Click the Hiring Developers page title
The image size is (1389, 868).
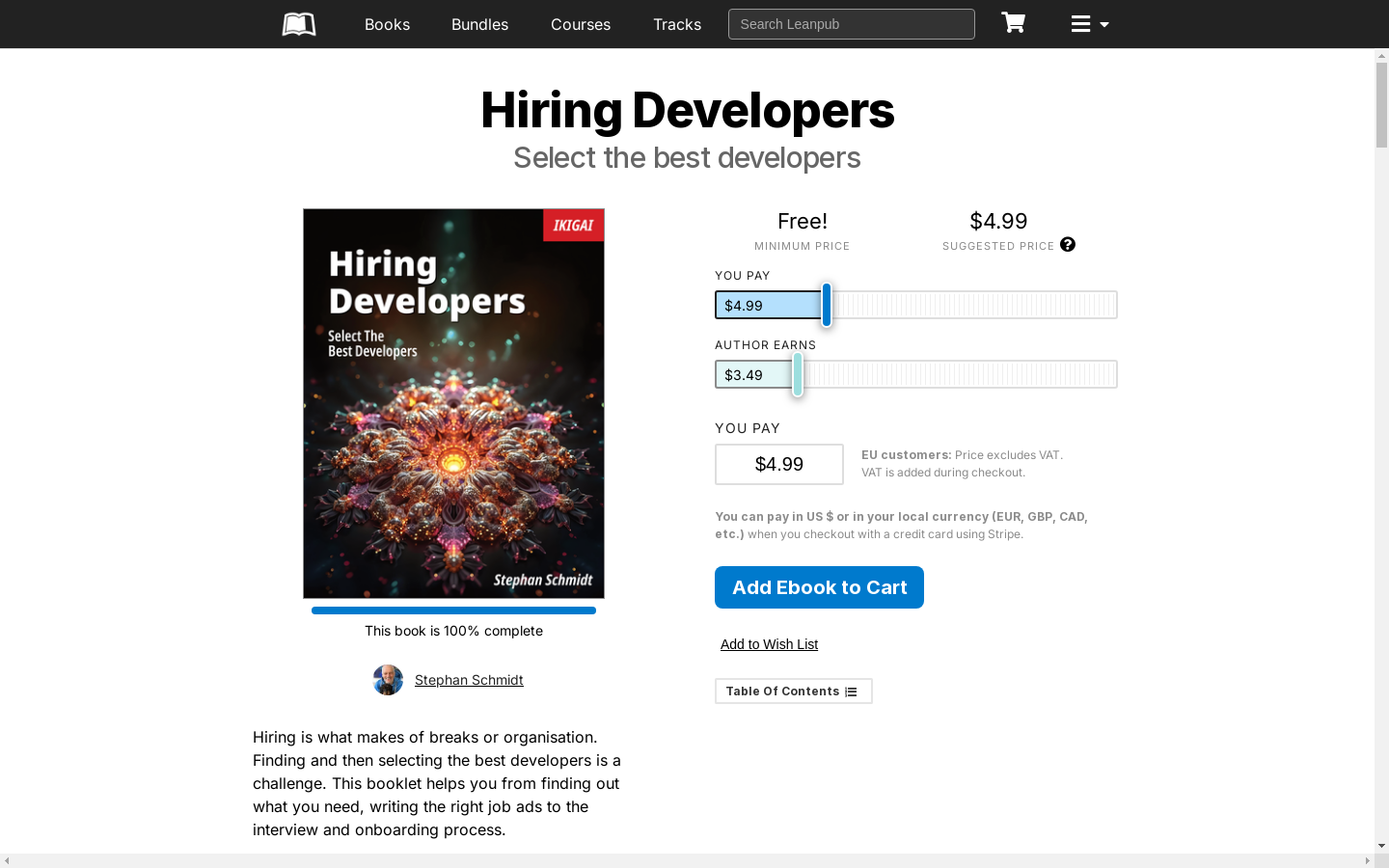(687, 110)
